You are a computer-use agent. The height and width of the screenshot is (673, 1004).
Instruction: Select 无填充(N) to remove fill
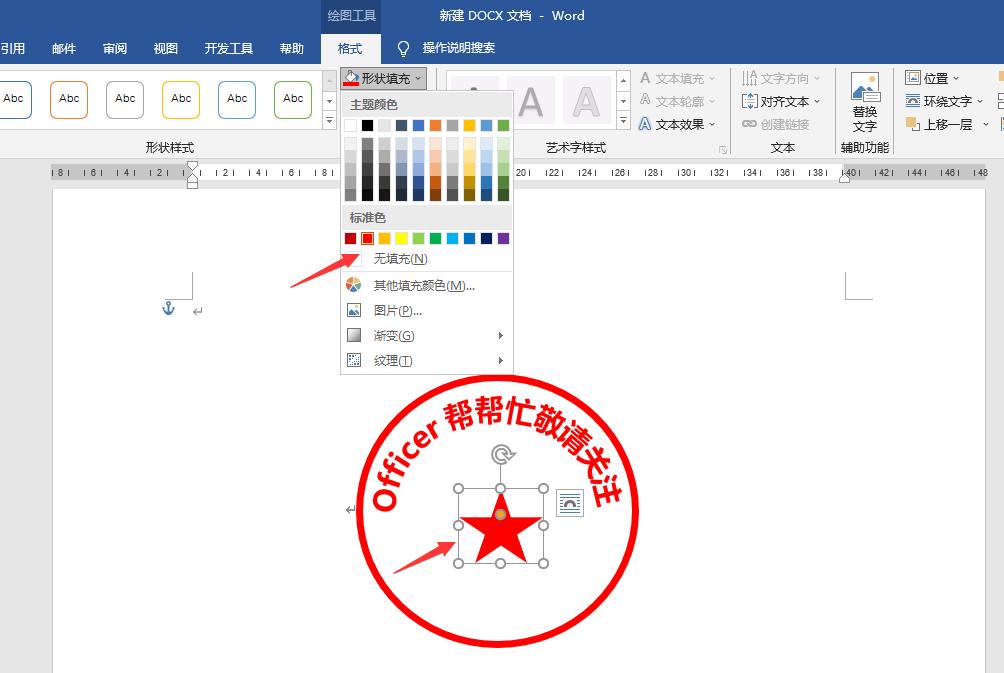(400, 258)
